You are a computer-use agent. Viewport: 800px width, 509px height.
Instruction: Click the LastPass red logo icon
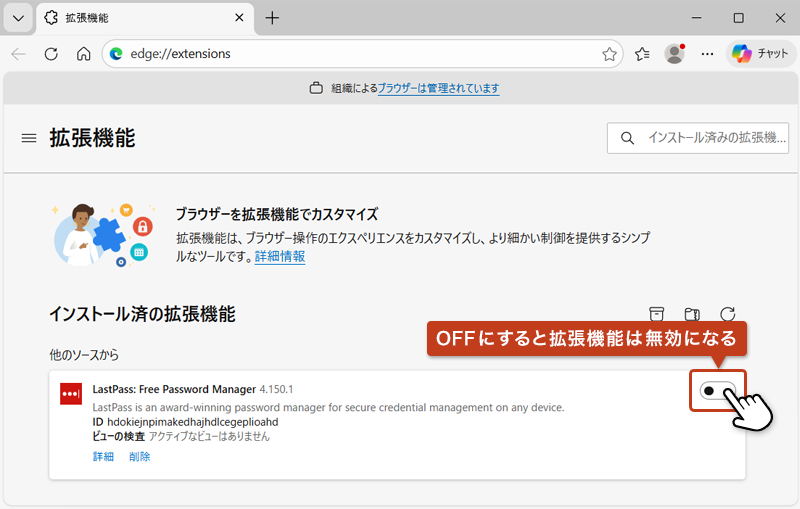click(71, 394)
